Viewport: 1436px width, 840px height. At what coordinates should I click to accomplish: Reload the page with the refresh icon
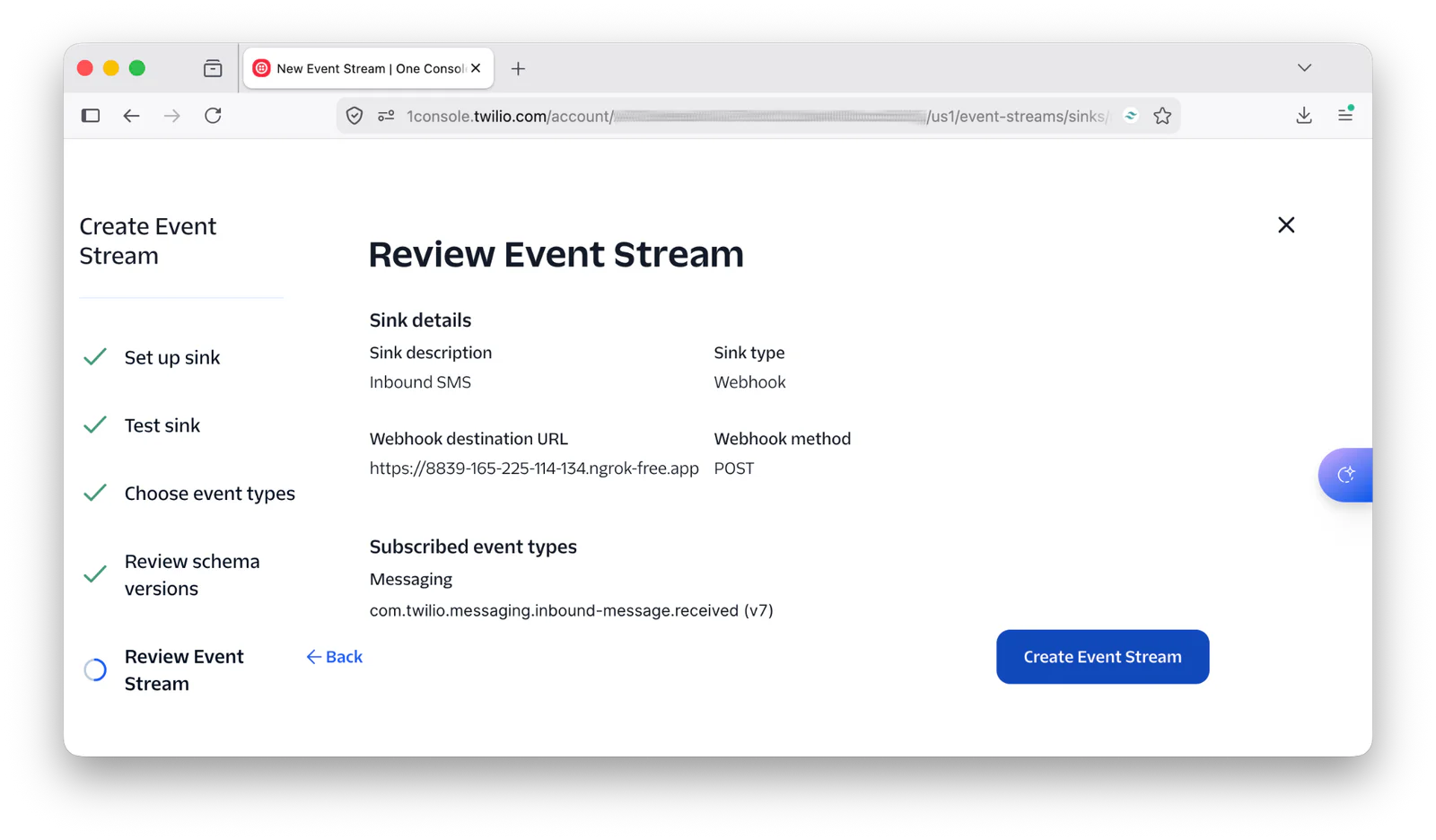click(213, 116)
